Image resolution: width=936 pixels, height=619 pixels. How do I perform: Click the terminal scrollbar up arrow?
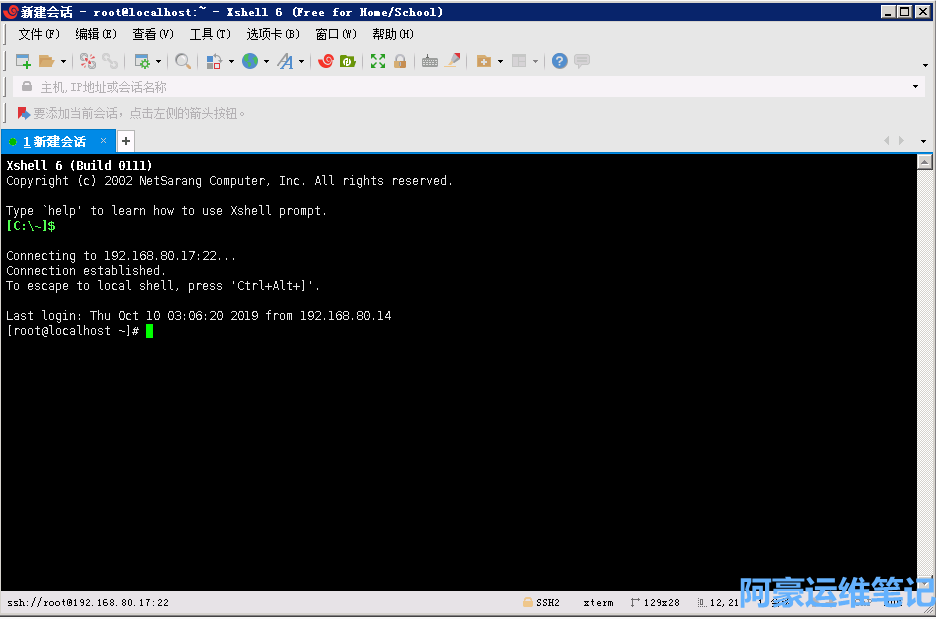925,162
